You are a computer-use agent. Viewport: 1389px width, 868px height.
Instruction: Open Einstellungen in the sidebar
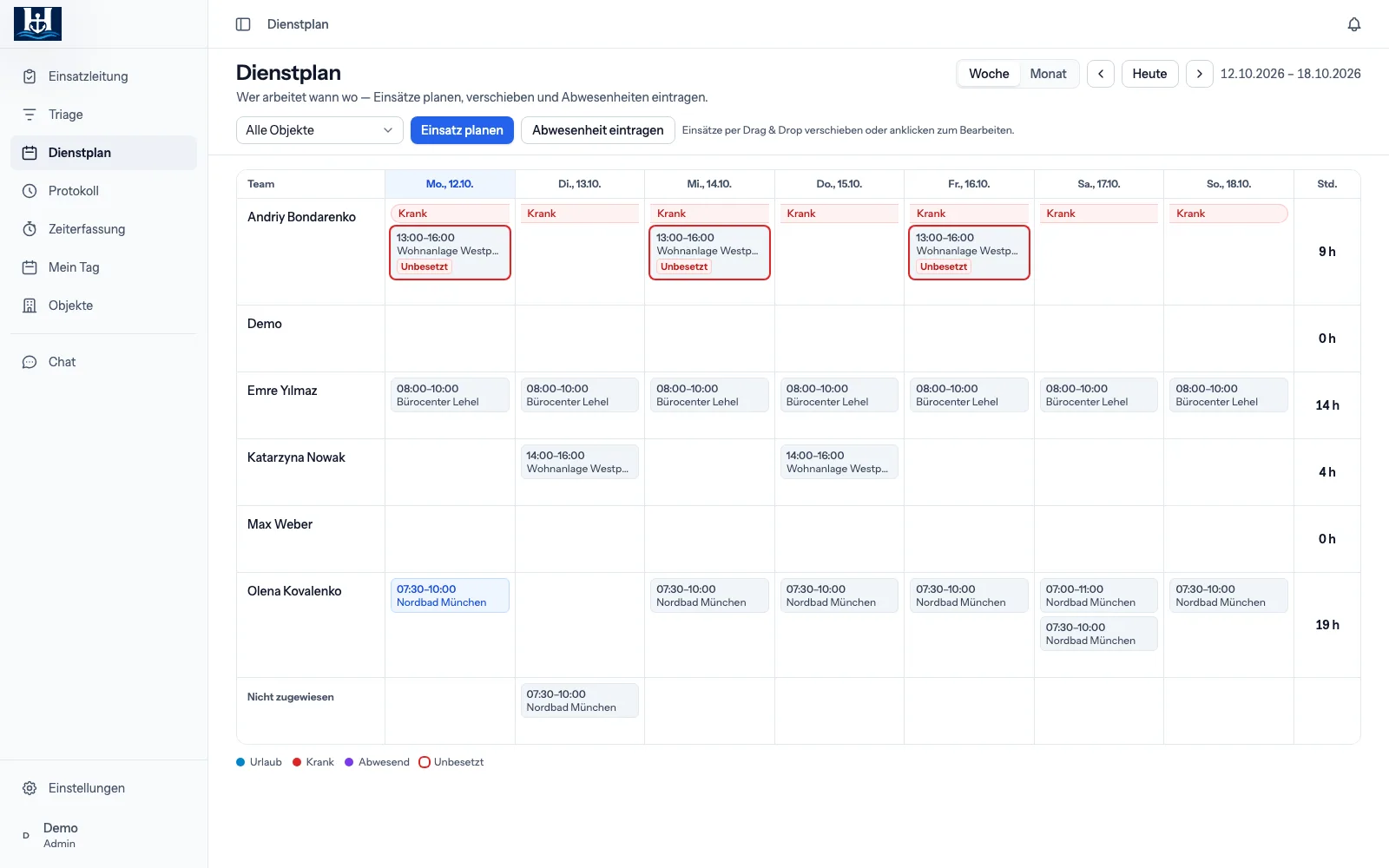[103, 788]
